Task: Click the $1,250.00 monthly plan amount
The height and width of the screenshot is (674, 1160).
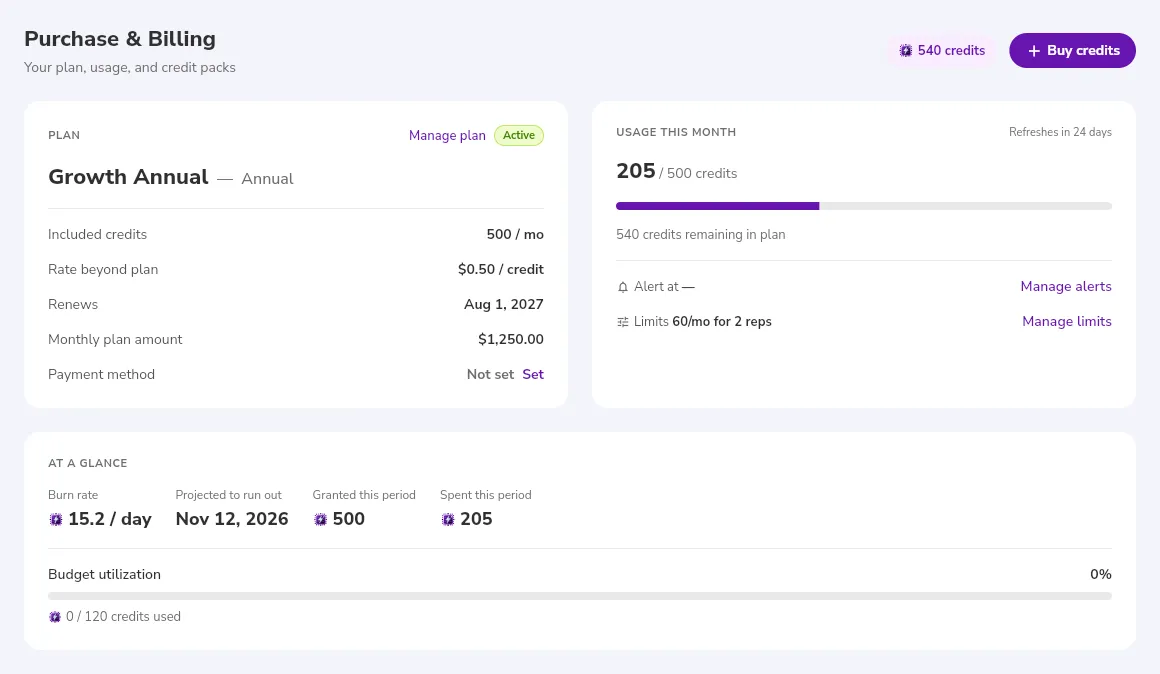Action: pos(510,340)
